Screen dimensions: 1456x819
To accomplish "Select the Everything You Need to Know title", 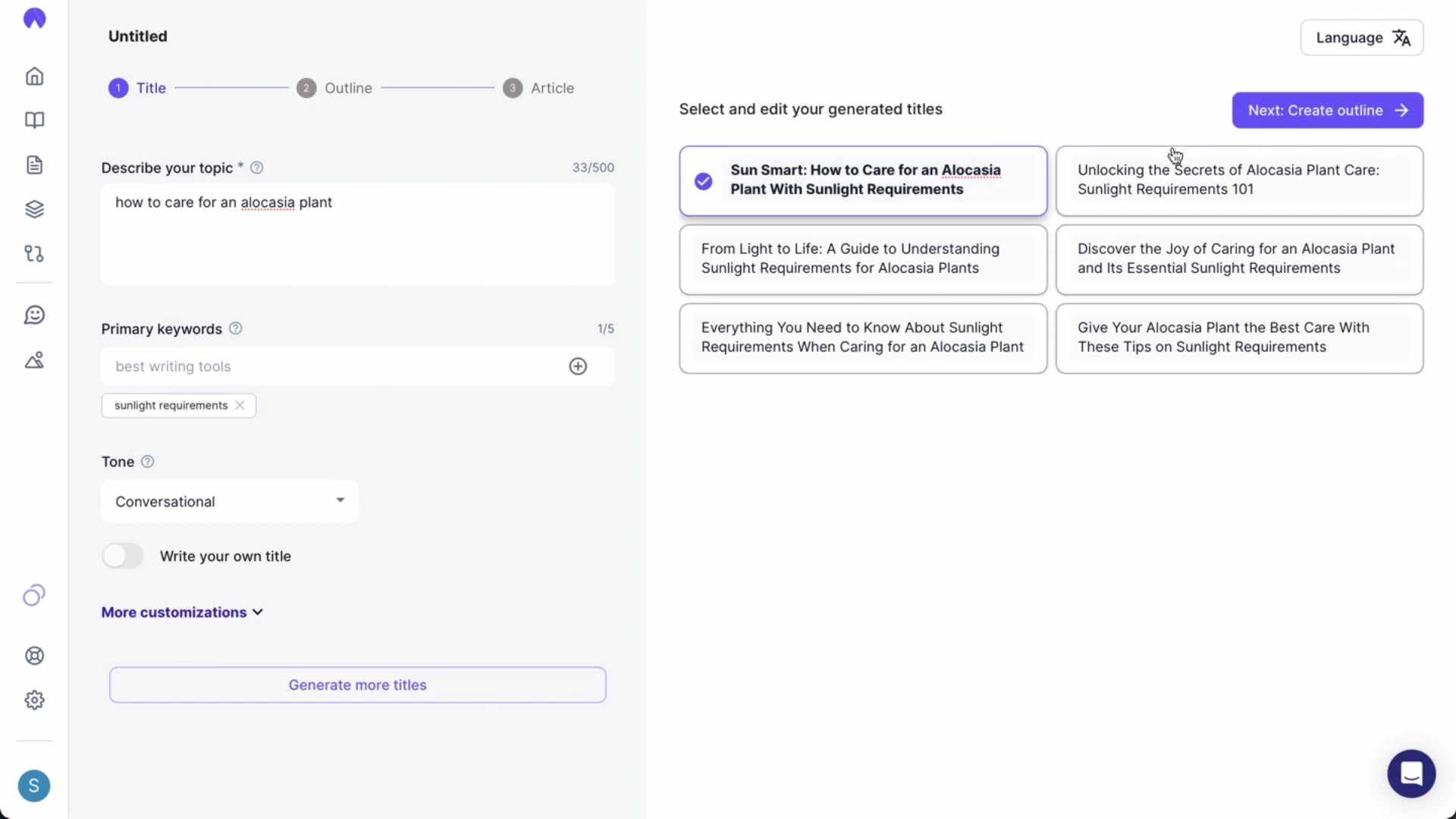I will point(863,338).
